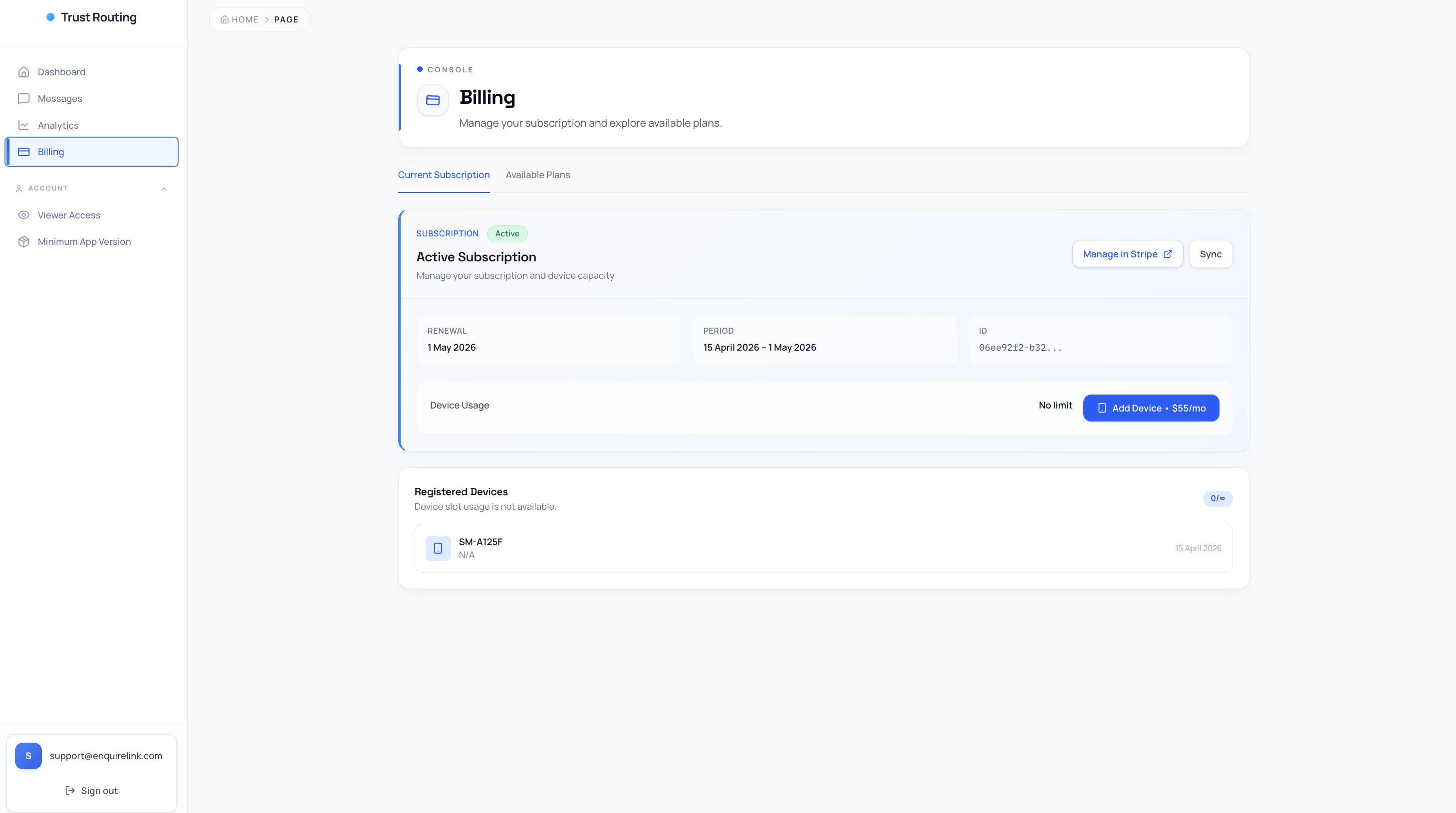The image size is (1456, 813).
Task: Click the 15 April 2026 device date
Action: (x=1198, y=548)
